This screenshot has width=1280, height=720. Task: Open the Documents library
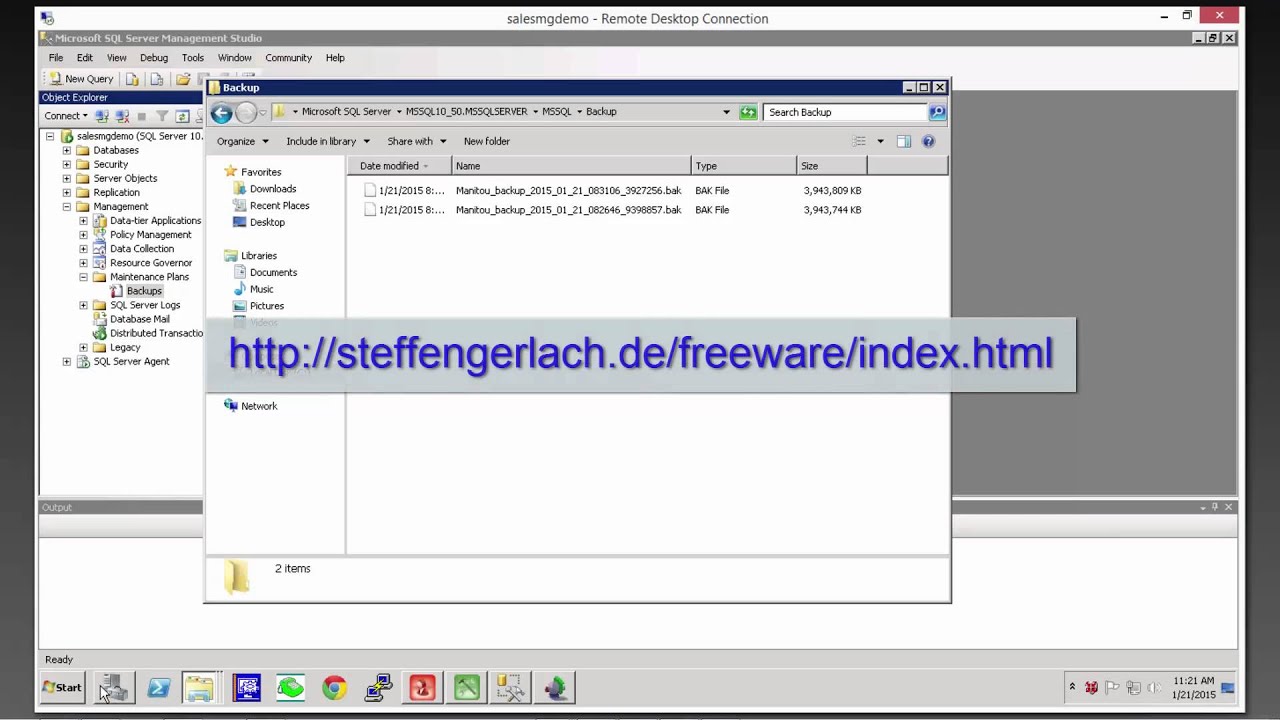point(273,272)
